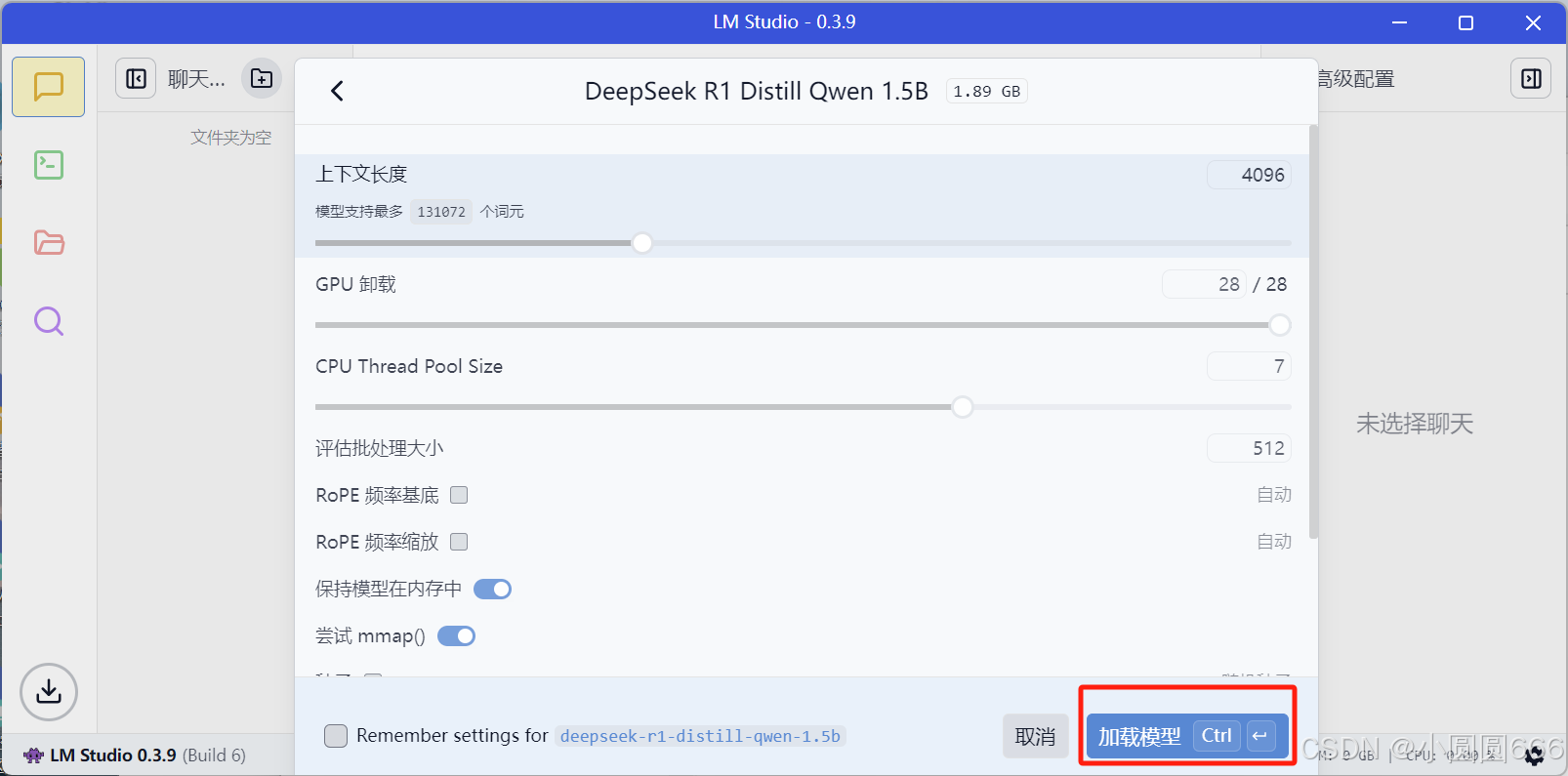Toggle 保持模型在内存中 switch
This screenshot has width=1568, height=776.
point(492,589)
